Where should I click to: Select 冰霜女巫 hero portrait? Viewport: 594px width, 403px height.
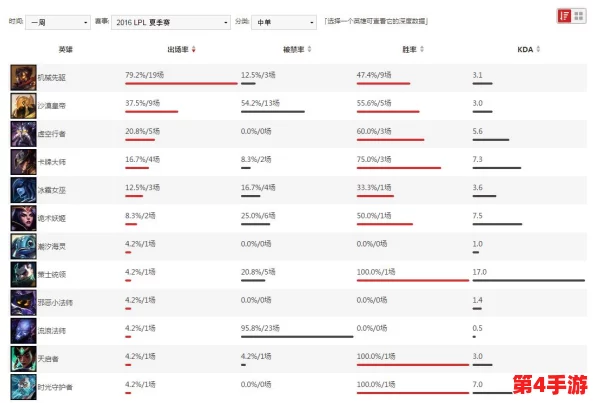pyautogui.click(x=23, y=190)
